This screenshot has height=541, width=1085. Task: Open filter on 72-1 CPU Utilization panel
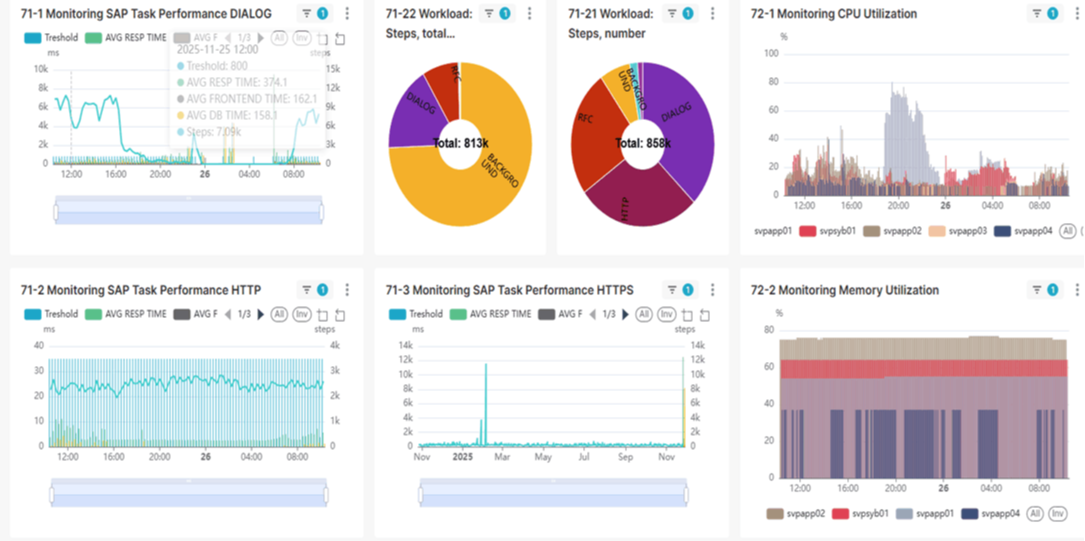point(1045,13)
